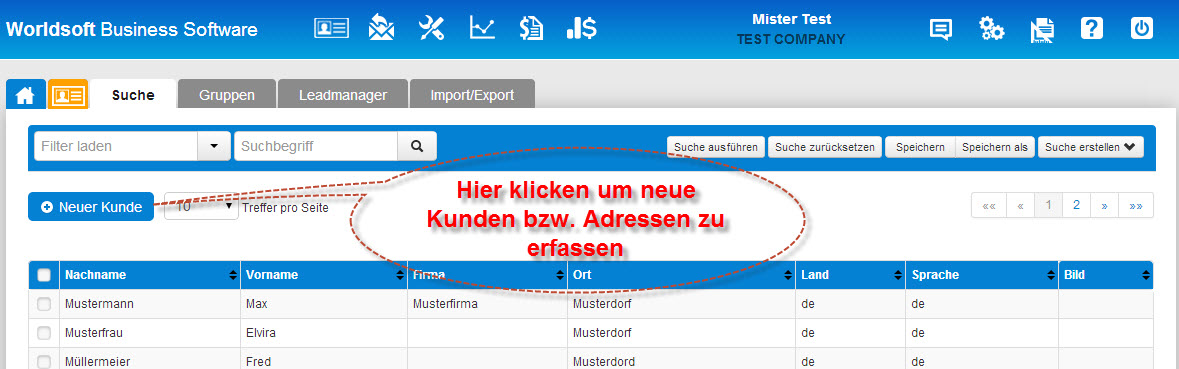The height and width of the screenshot is (369, 1179).
Task: Open the wrench and screwdriver tools icon
Action: (432, 29)
